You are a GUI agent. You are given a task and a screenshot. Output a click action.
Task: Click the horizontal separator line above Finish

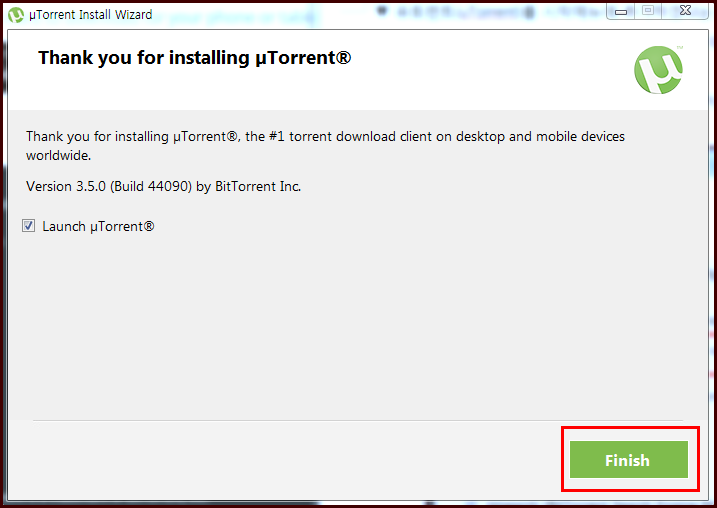[358, 420]
